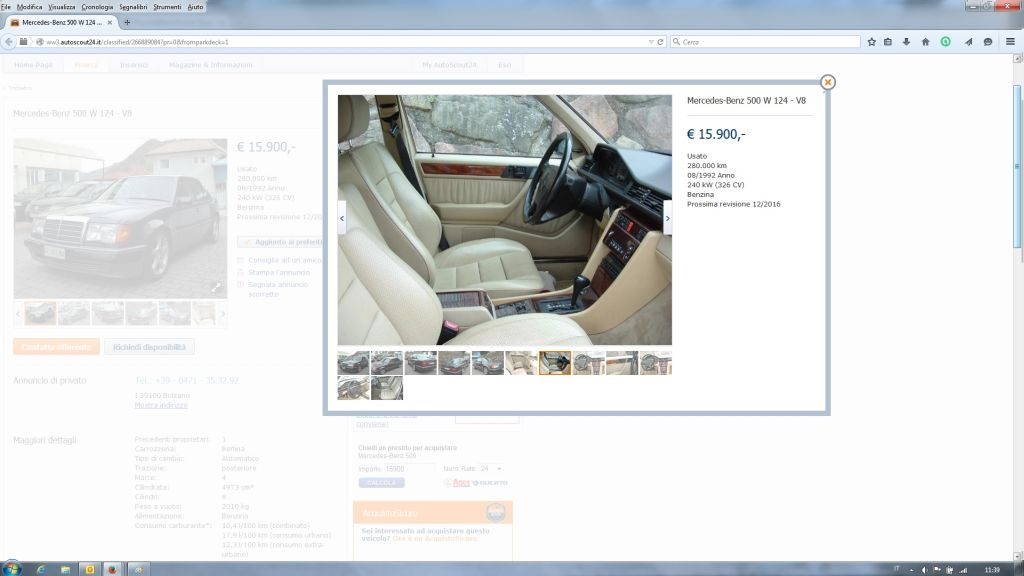Switch to the Mercedes-Benz 500 W 124 tab
This screenshot has width=1024, height=576.
(61, 22)
